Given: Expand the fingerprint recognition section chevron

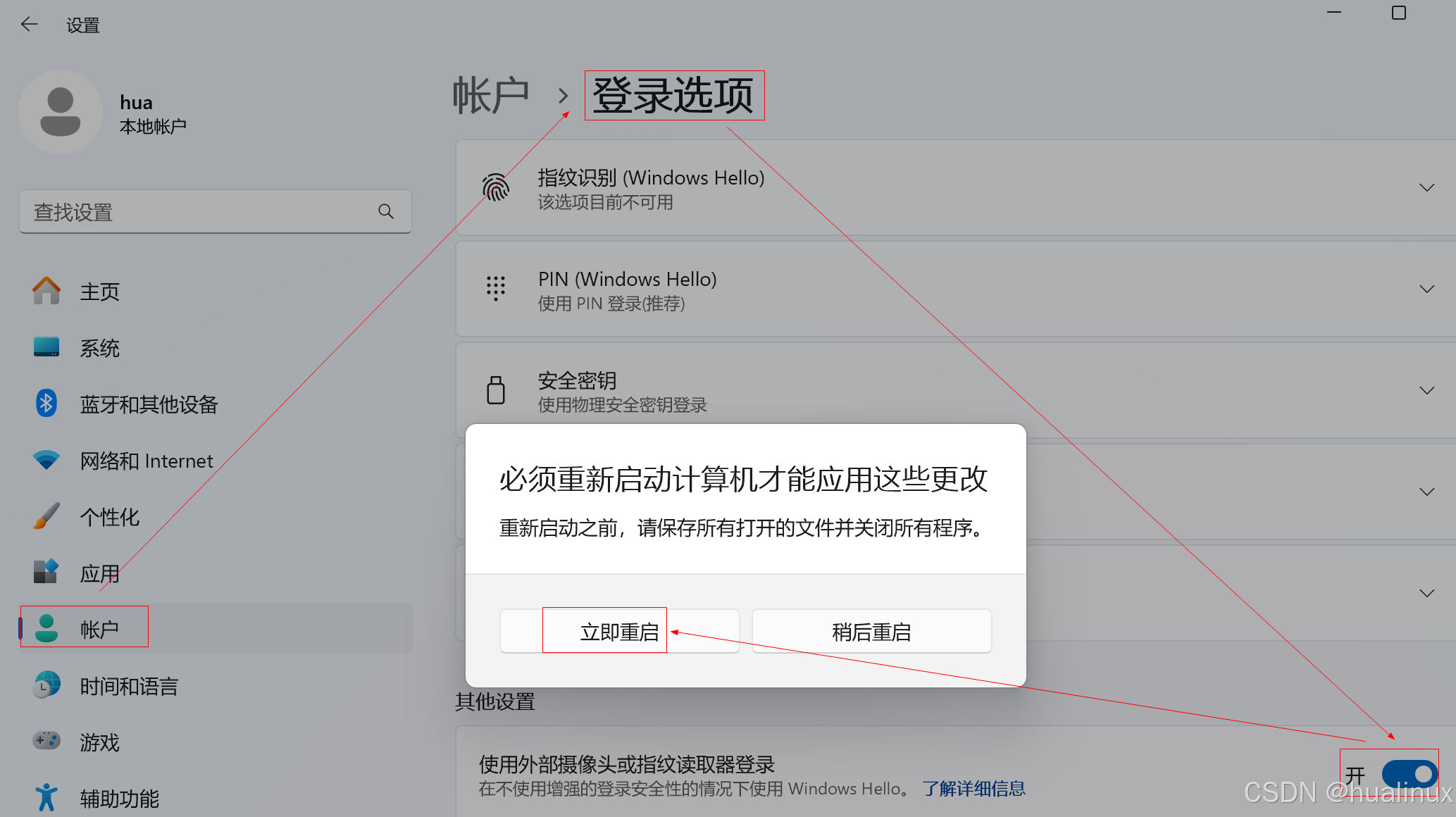Looking at the screenshot, I should 1426,188.
